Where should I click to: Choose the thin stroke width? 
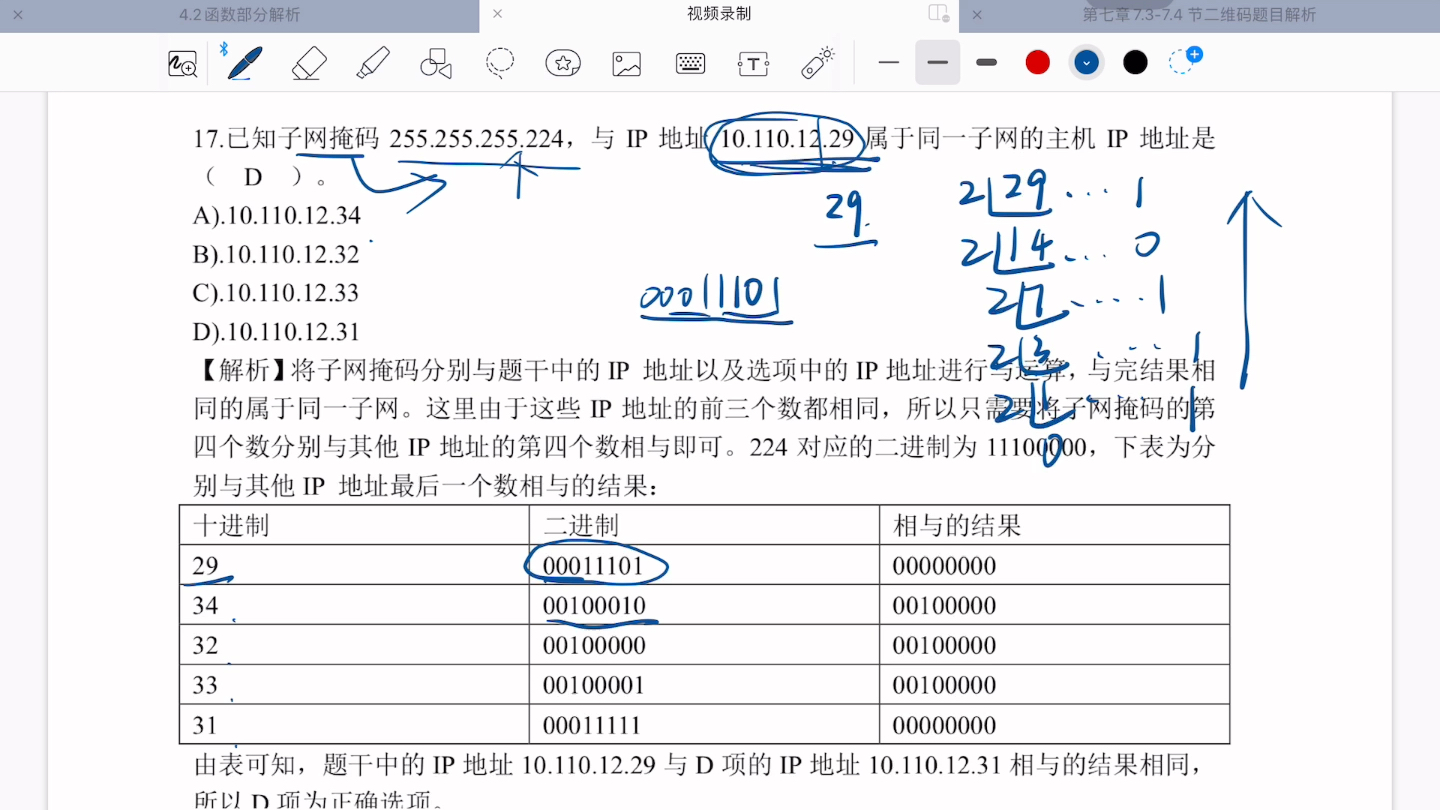(x=889, y=62)
